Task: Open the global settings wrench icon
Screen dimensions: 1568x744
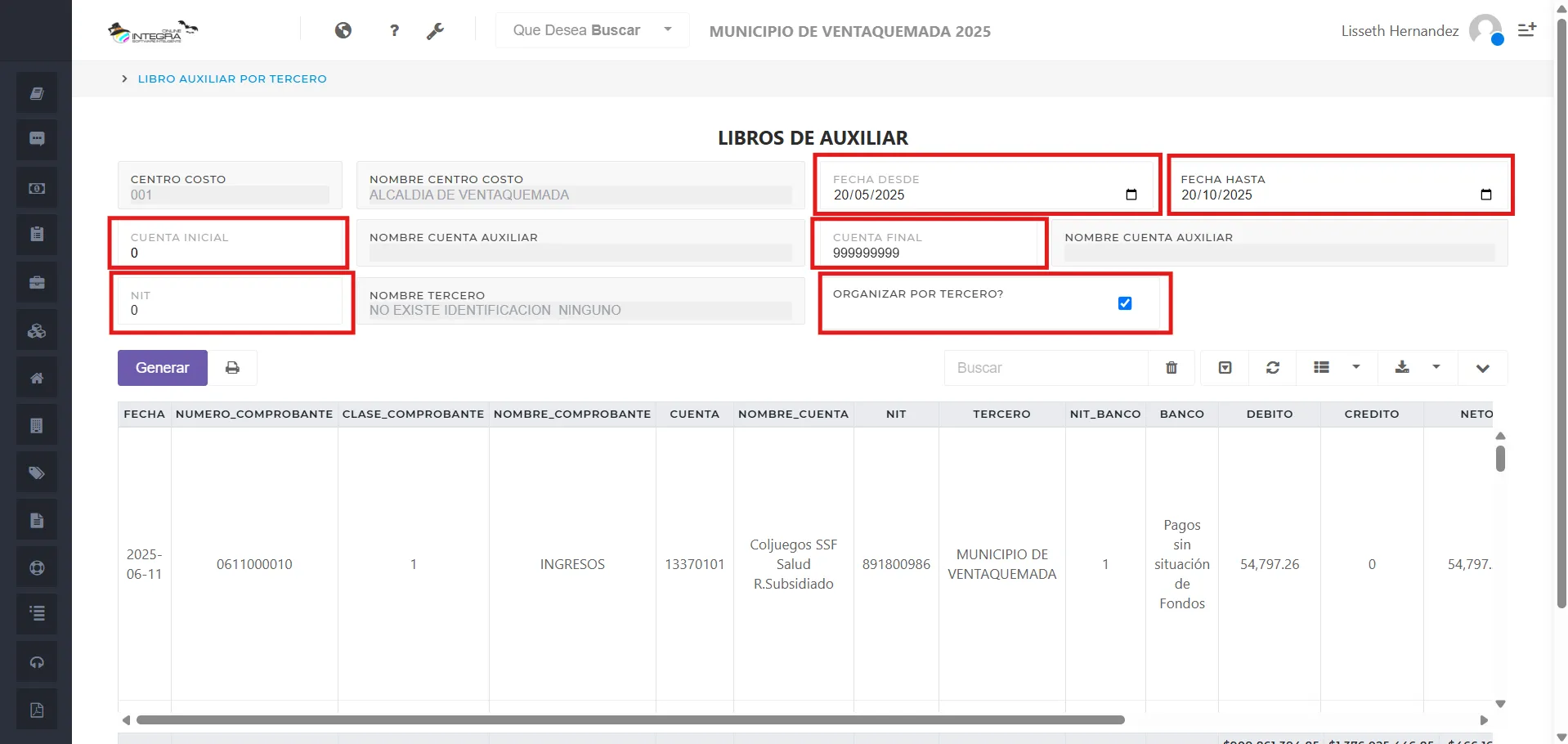Action: tap(437, 30)
